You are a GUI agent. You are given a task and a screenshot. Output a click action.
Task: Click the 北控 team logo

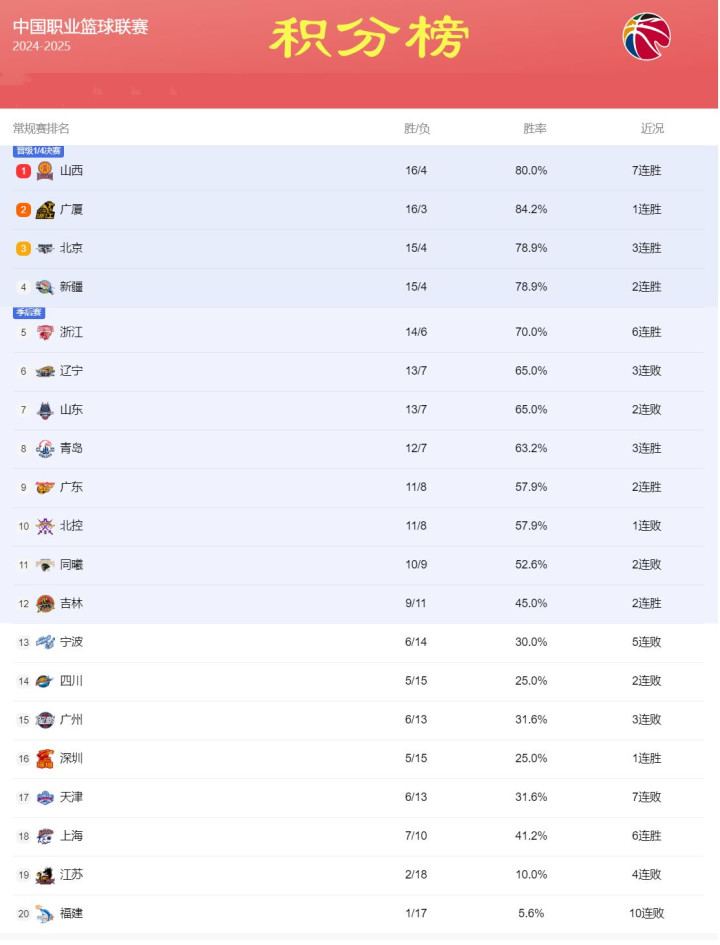pyautogui.click(x=45, y=526)
